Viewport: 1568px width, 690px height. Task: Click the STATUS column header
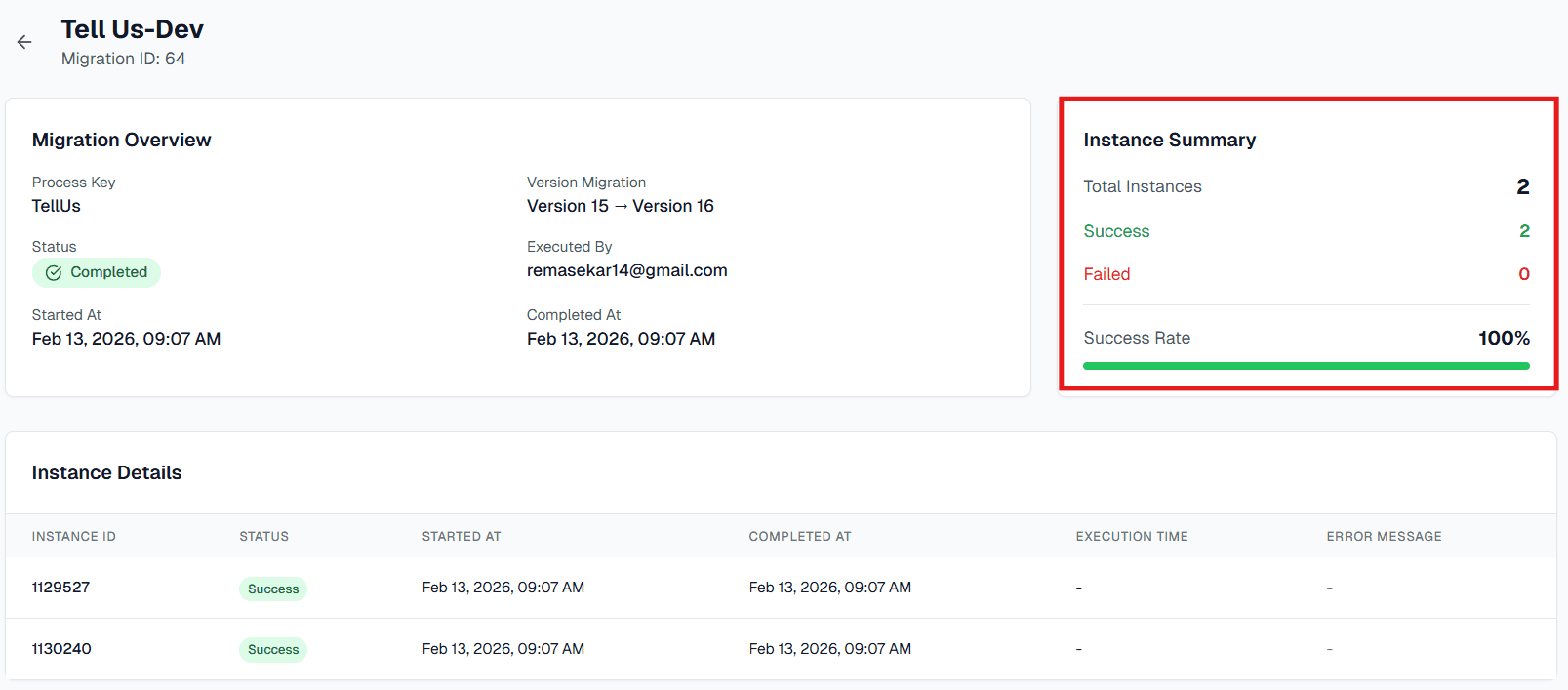(264, 537)
